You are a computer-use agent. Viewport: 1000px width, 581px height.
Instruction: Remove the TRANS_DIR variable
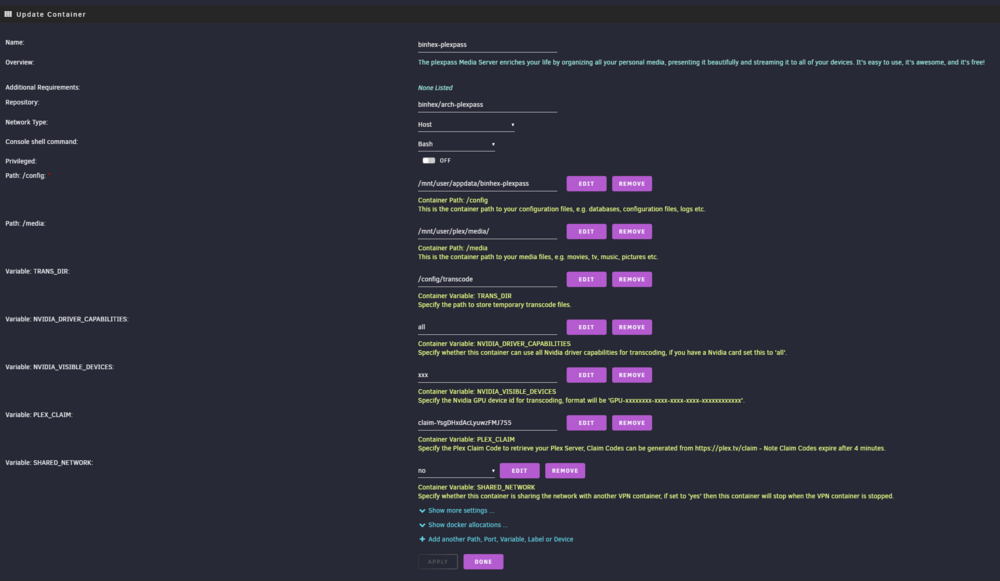tap(631, 279)
